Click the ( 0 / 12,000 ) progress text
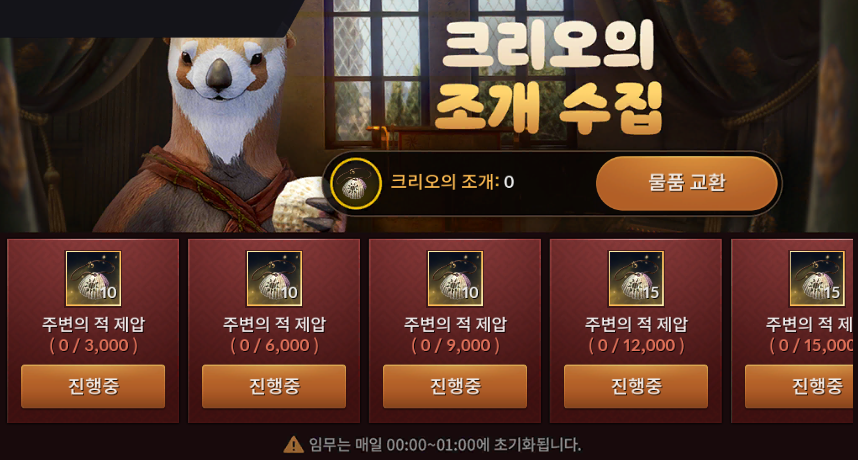 636,346
